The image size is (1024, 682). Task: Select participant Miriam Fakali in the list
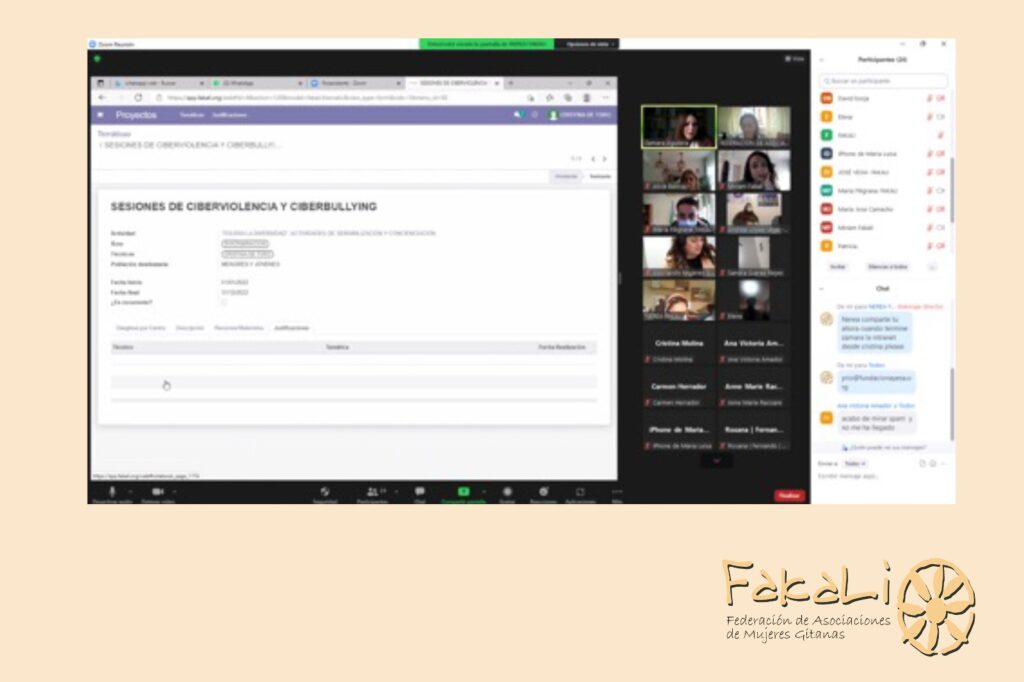883,227
